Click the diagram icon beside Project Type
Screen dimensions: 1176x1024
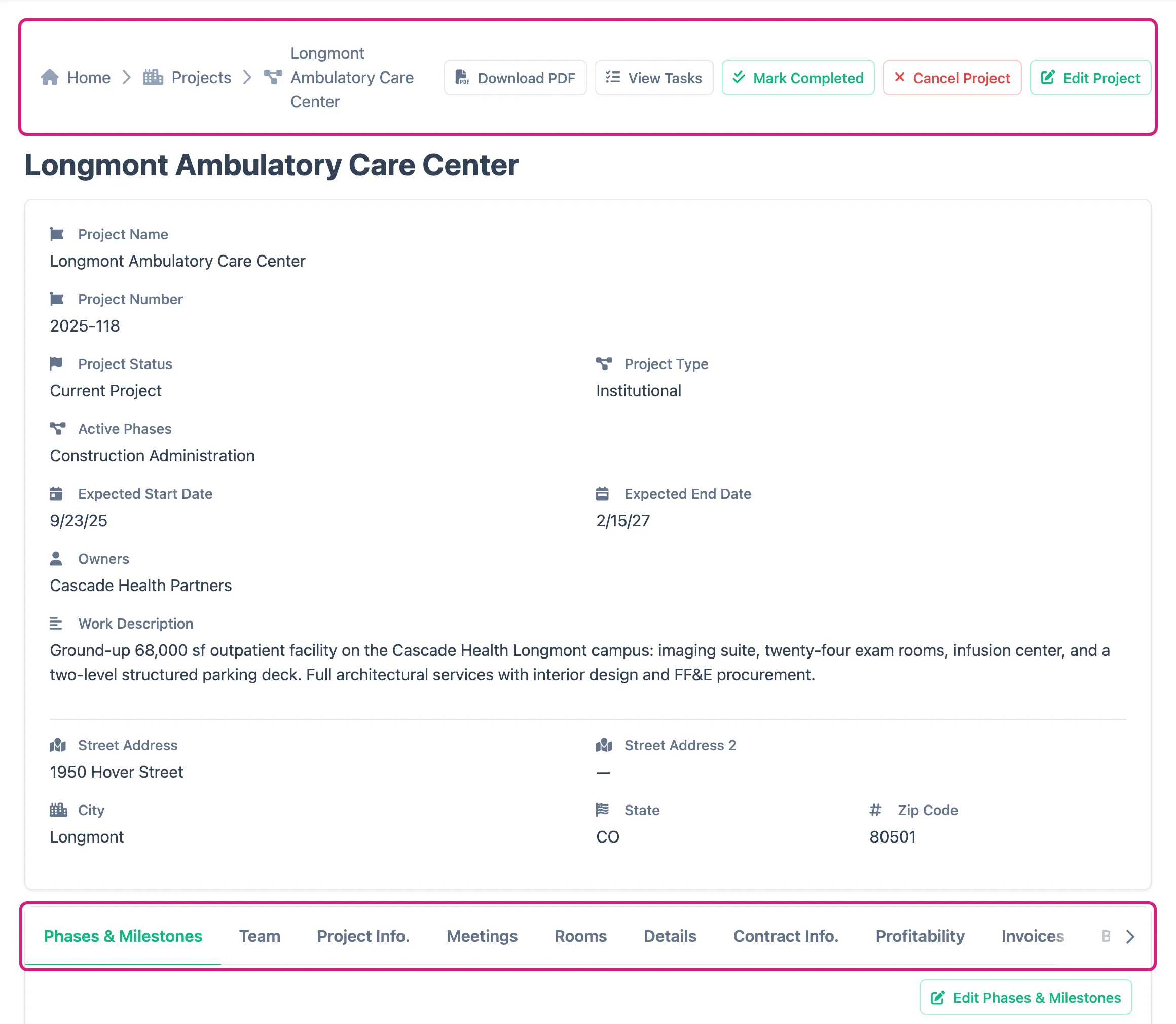click(604, 363)
